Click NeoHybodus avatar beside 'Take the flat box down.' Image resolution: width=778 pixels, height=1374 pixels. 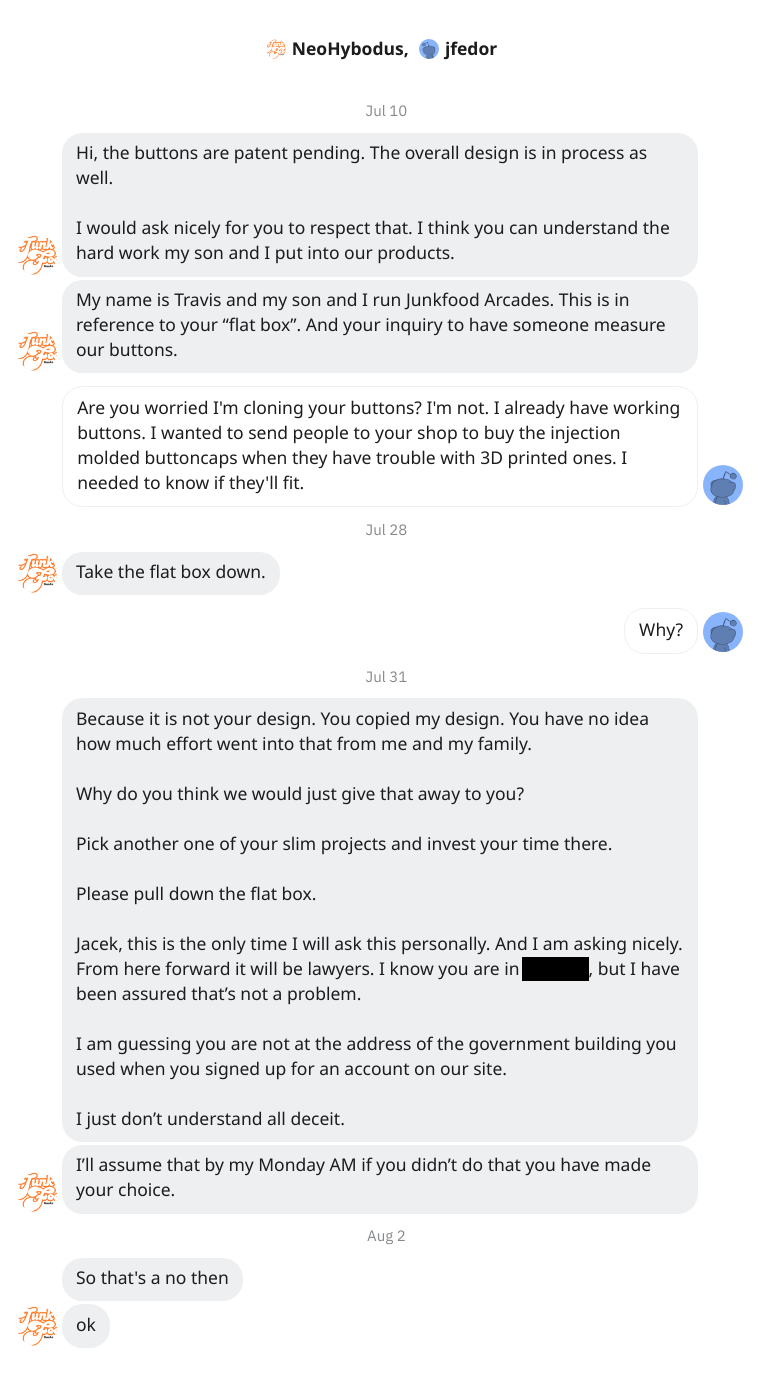click(x=38, y=573)
